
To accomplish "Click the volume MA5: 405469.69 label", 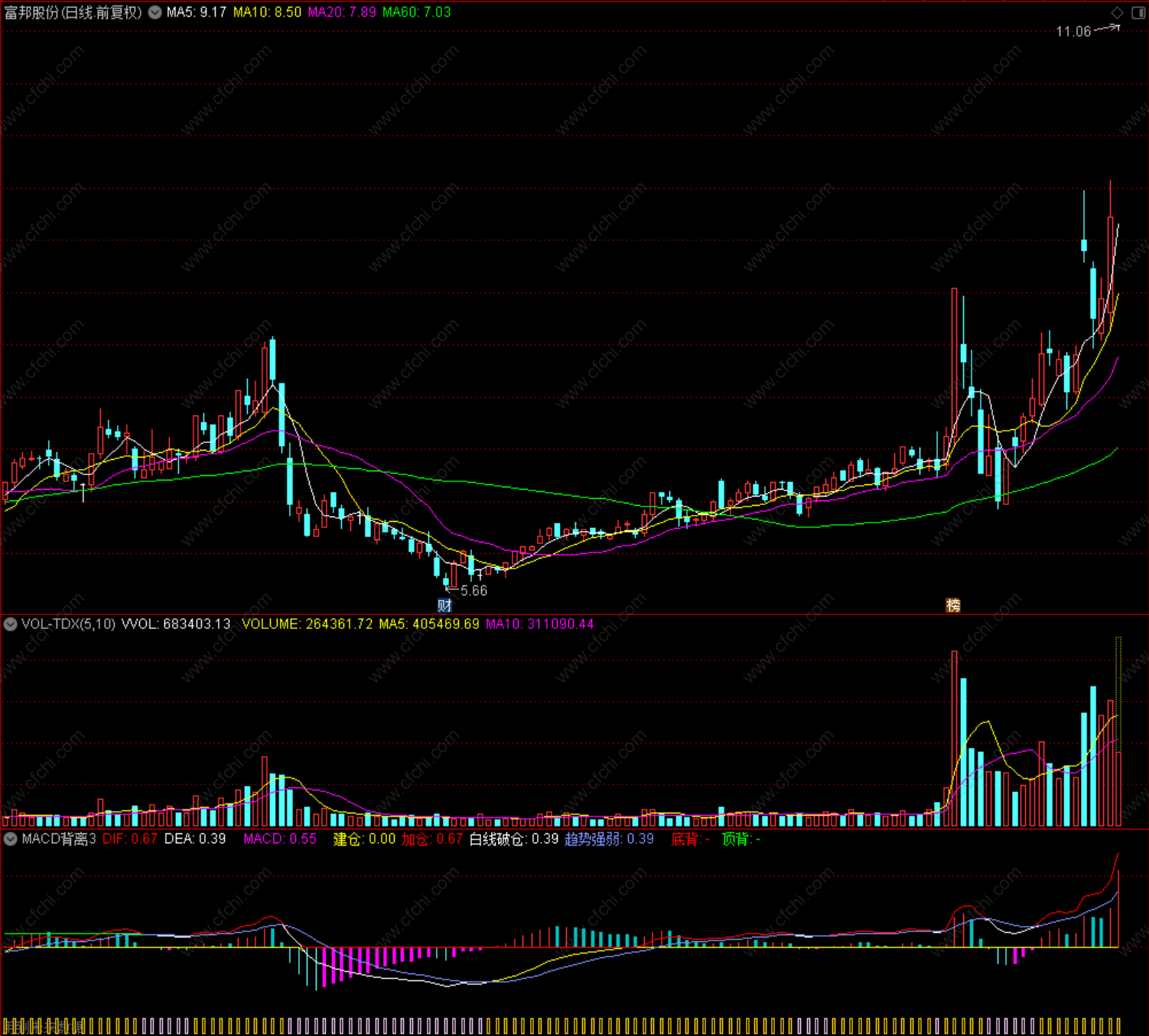I will tap(429, 624).
